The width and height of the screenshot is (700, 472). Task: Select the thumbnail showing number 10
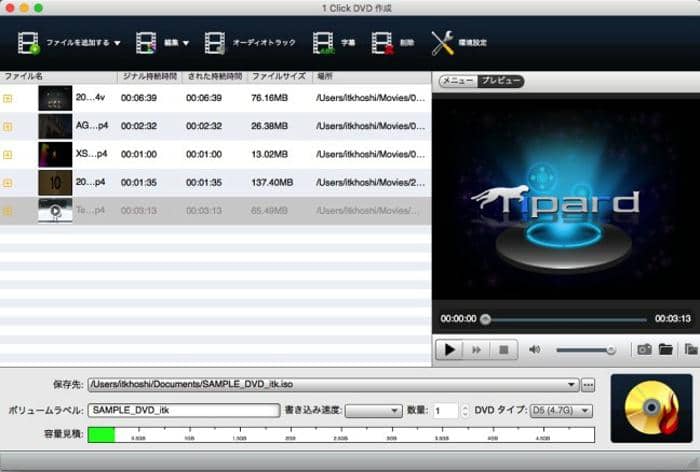[x=55, y=183]
